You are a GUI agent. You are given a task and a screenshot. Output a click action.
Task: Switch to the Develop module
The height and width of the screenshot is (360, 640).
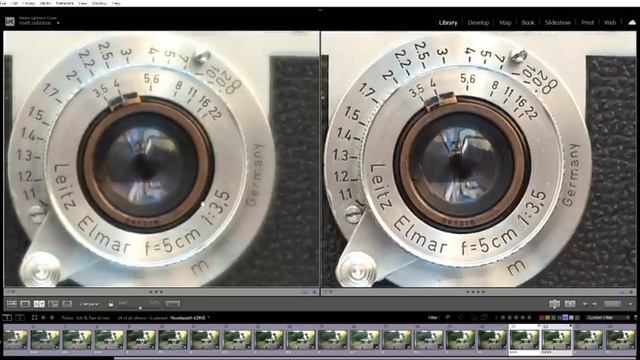[x=478, y=23]
